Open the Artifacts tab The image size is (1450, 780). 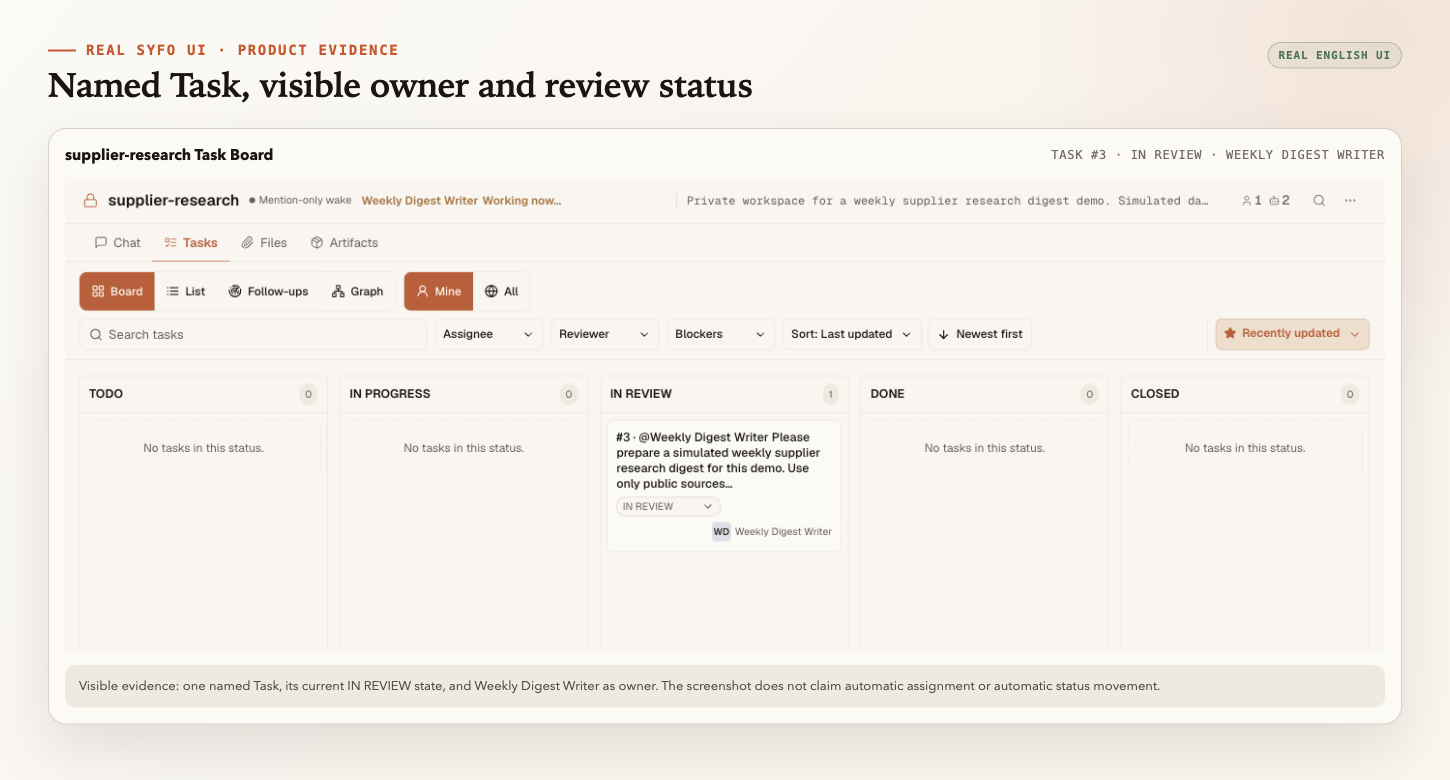[x=344, y=243]
